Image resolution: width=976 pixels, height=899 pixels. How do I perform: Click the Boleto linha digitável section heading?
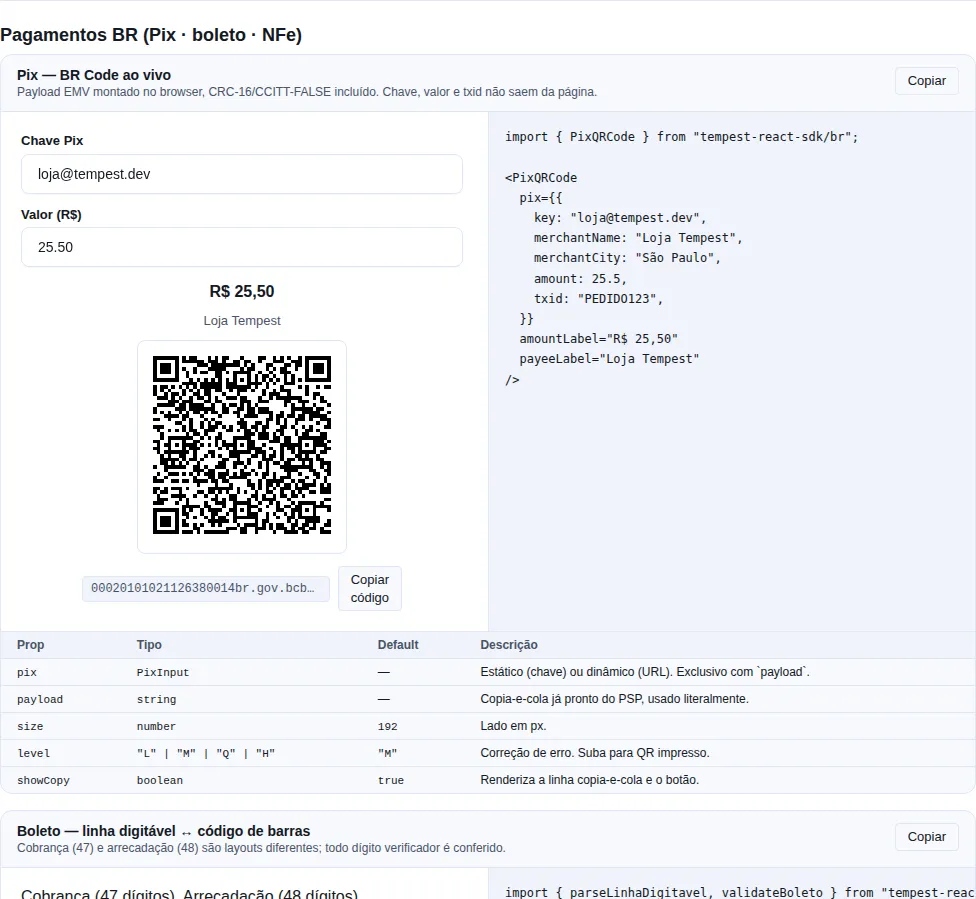[x=164, y=831]
